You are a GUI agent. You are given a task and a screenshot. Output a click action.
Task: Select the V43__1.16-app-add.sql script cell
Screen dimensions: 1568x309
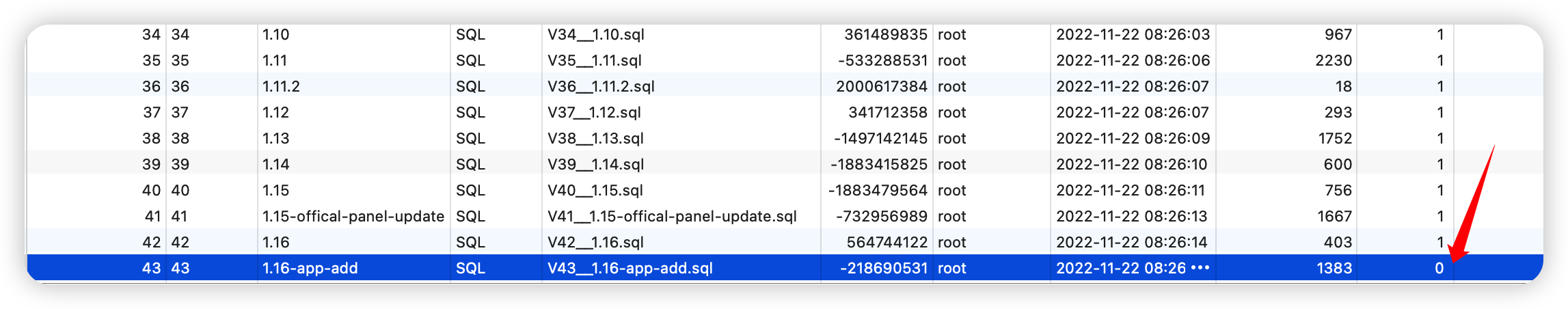630,268
